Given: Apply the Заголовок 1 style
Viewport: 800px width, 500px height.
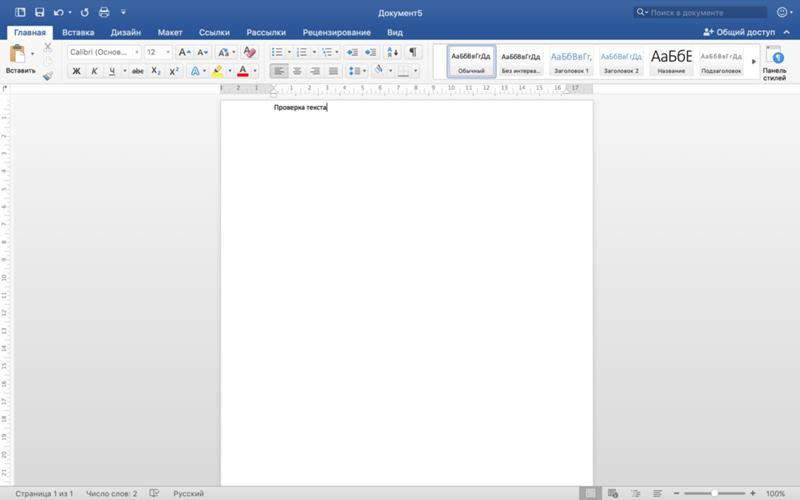Looking at the screenshot, I should 571,61.
